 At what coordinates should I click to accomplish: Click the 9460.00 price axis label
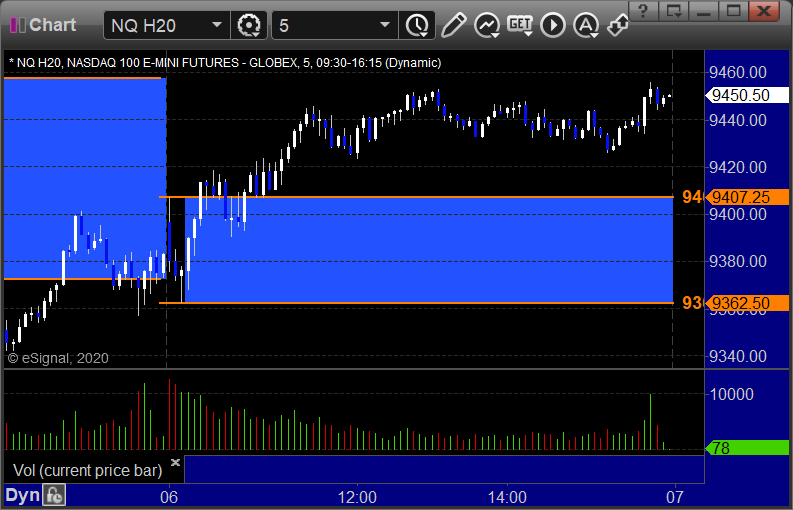point(738,72)
